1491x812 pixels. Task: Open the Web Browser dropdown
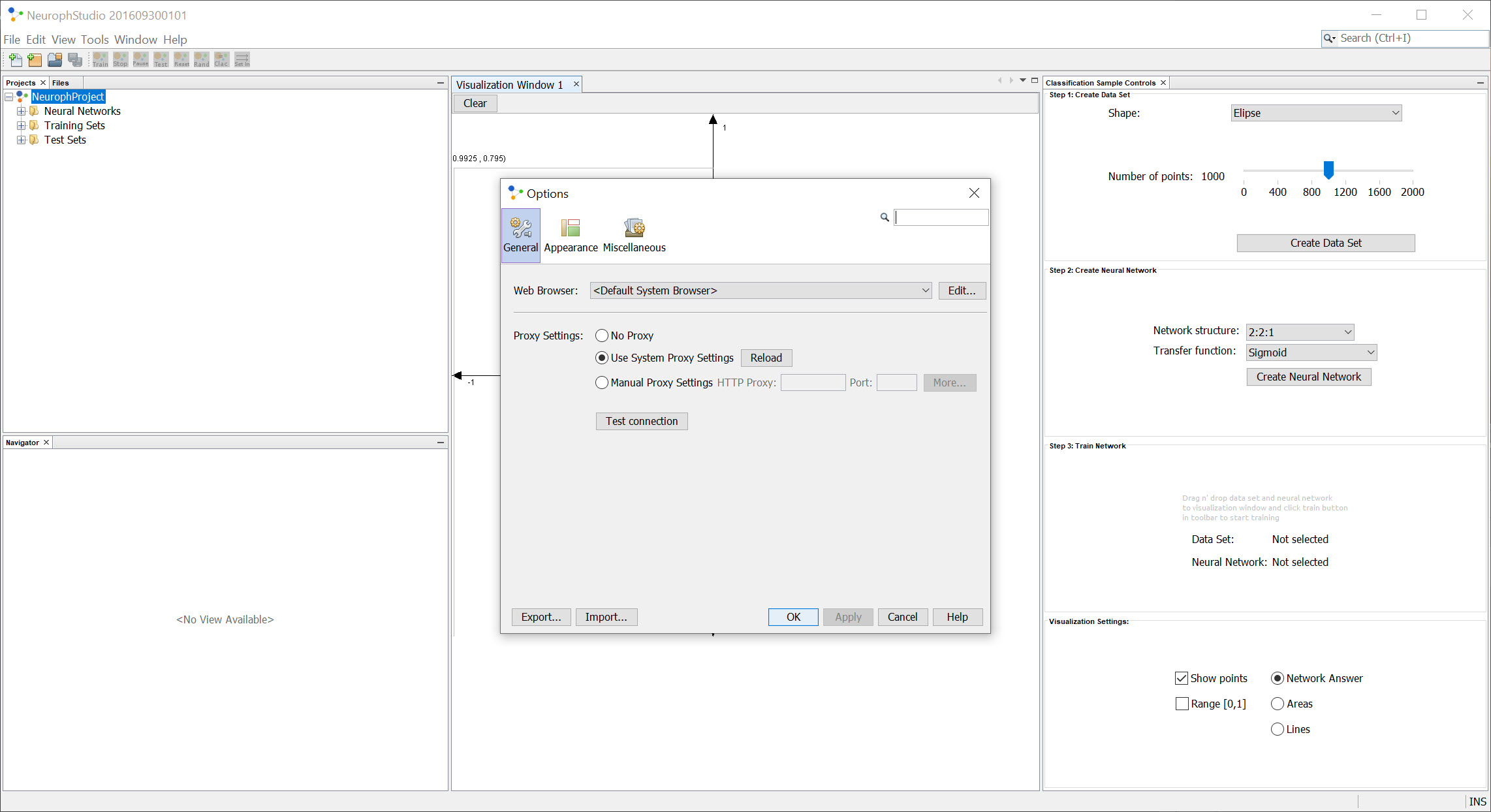pos(761,290)
